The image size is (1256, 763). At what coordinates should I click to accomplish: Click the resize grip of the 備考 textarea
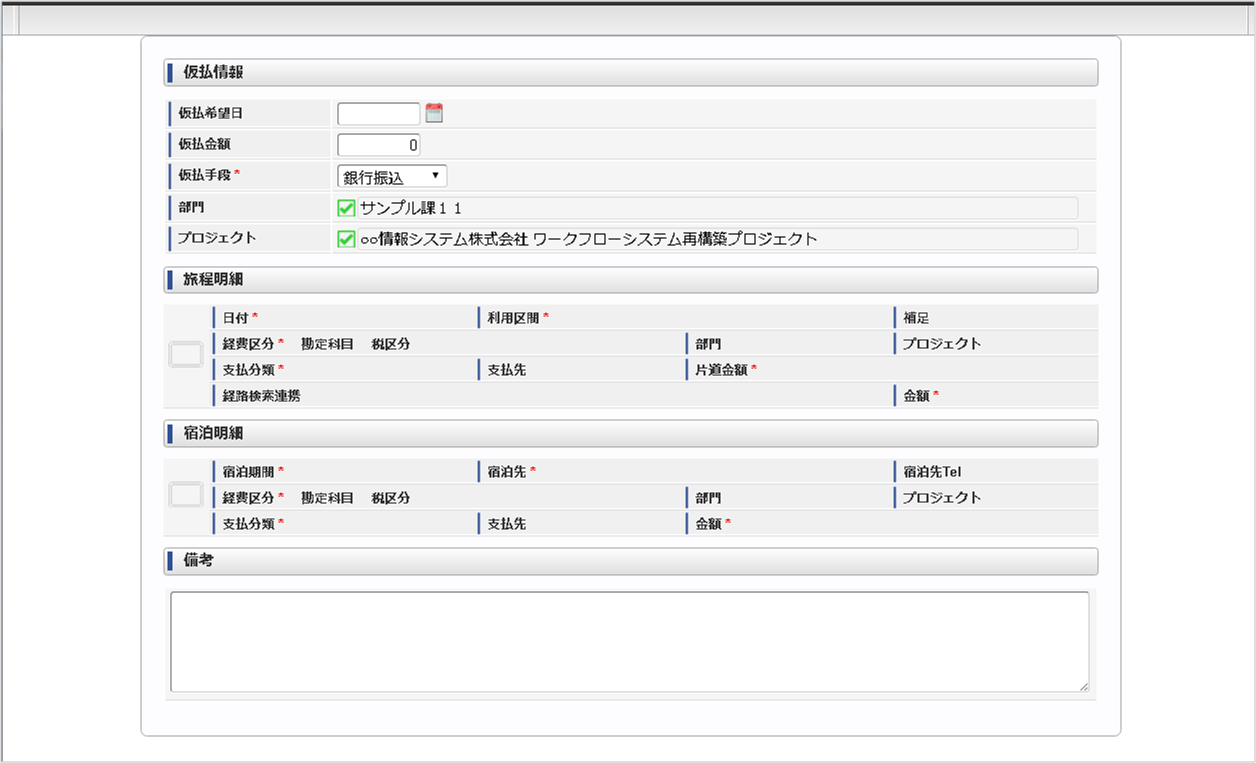(x=1083, y=687)
